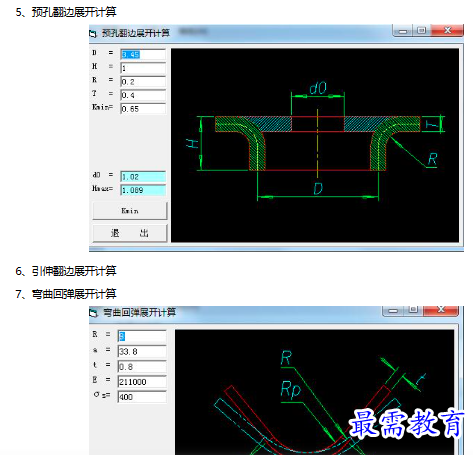Viewport: 473px width, 455px height.
Task: Maximize the 预孔翻边展开计算 window
Action: tap(422, 31)
